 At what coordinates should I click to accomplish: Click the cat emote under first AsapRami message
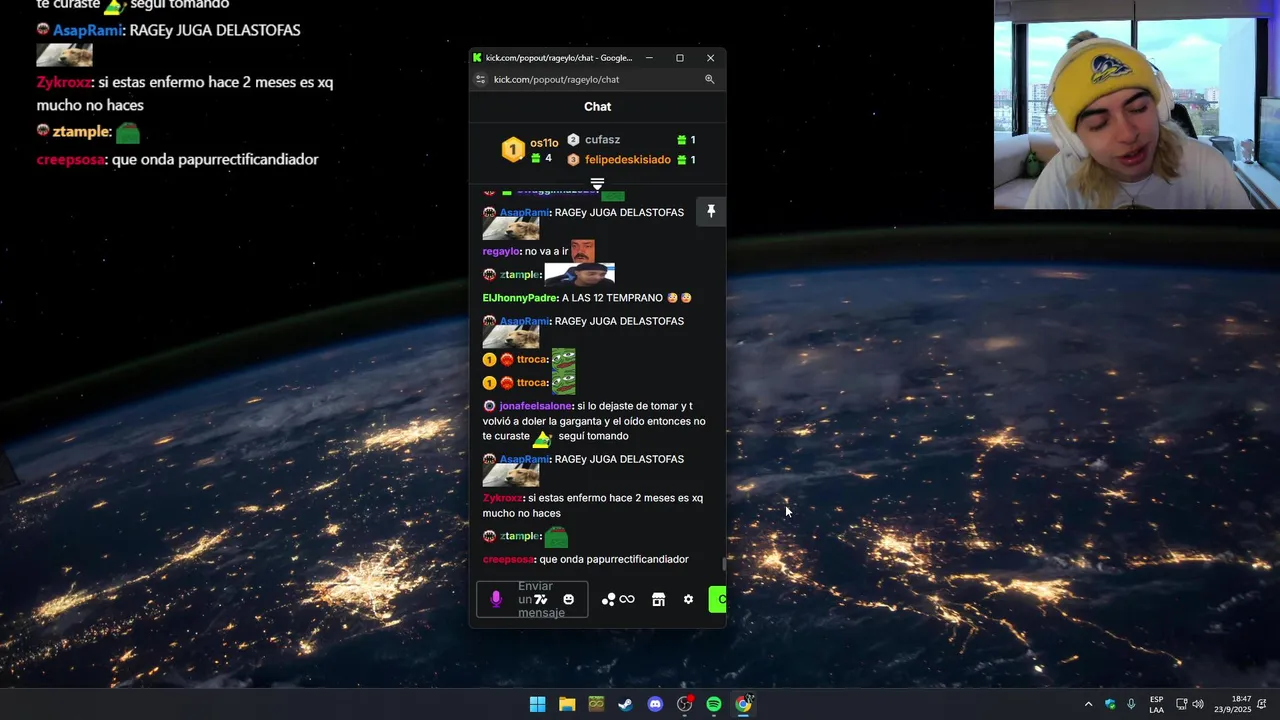511,229
